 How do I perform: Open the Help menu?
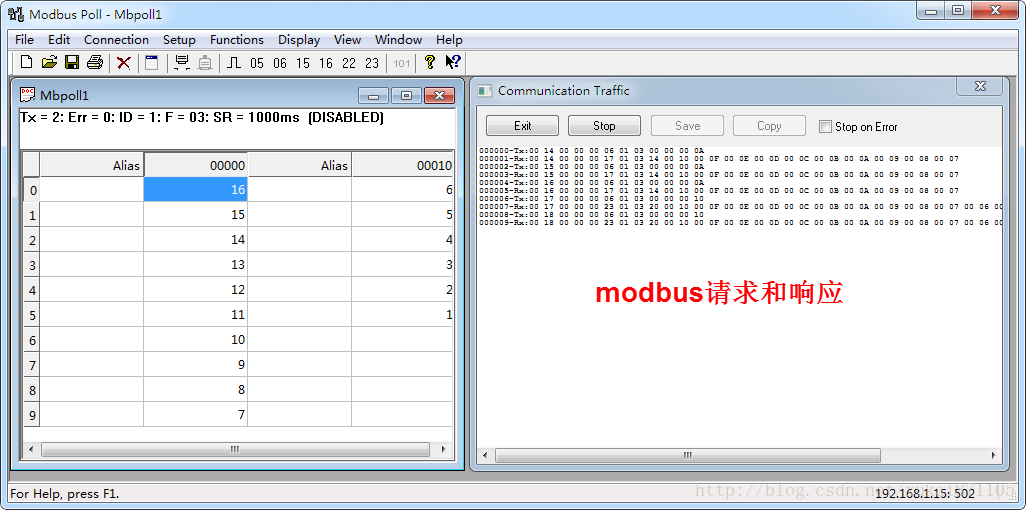pyautogui.click(x=450, y=39)
